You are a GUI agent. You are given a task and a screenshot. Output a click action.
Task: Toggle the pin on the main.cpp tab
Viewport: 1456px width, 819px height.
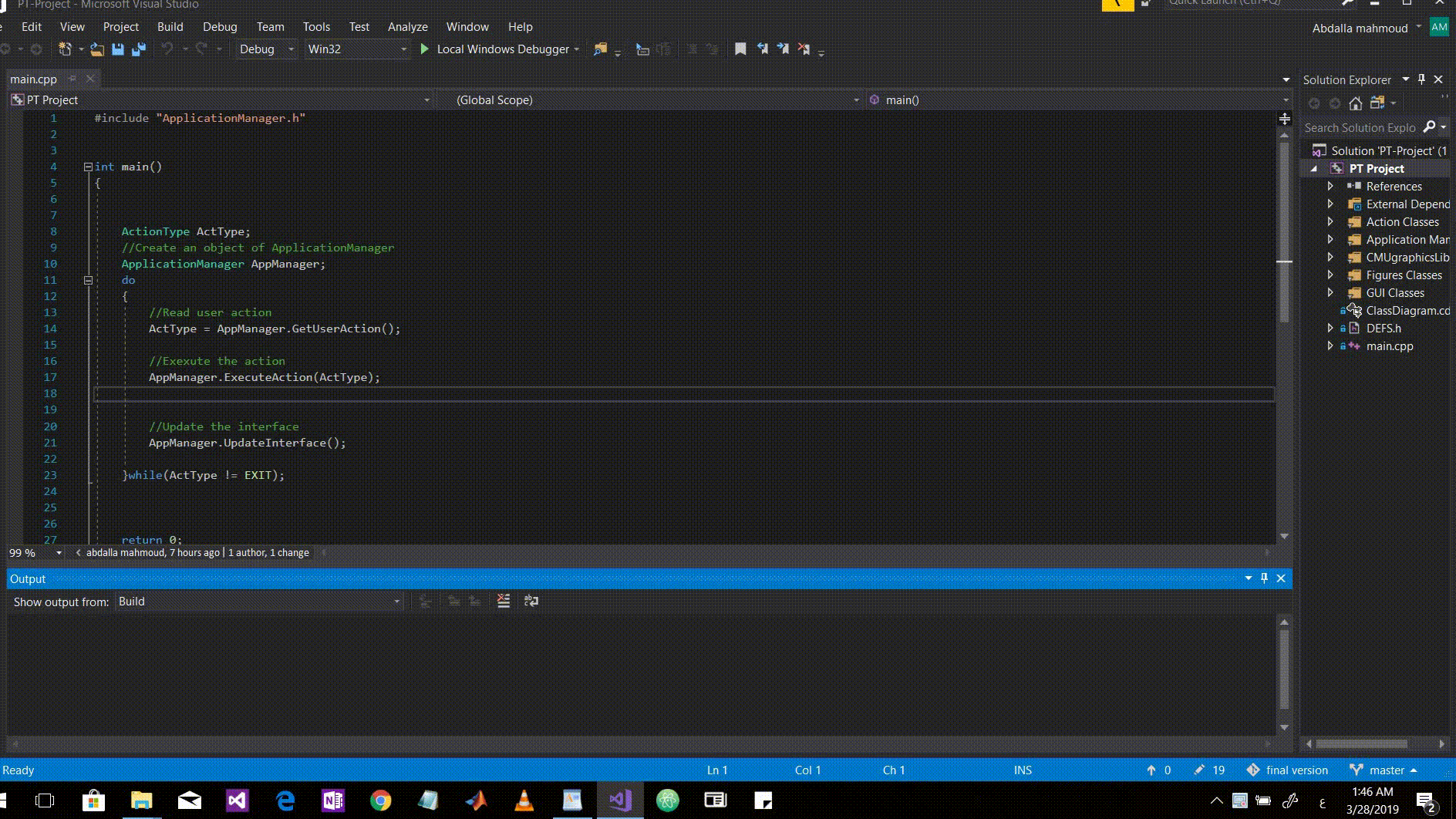coord(72,79)
